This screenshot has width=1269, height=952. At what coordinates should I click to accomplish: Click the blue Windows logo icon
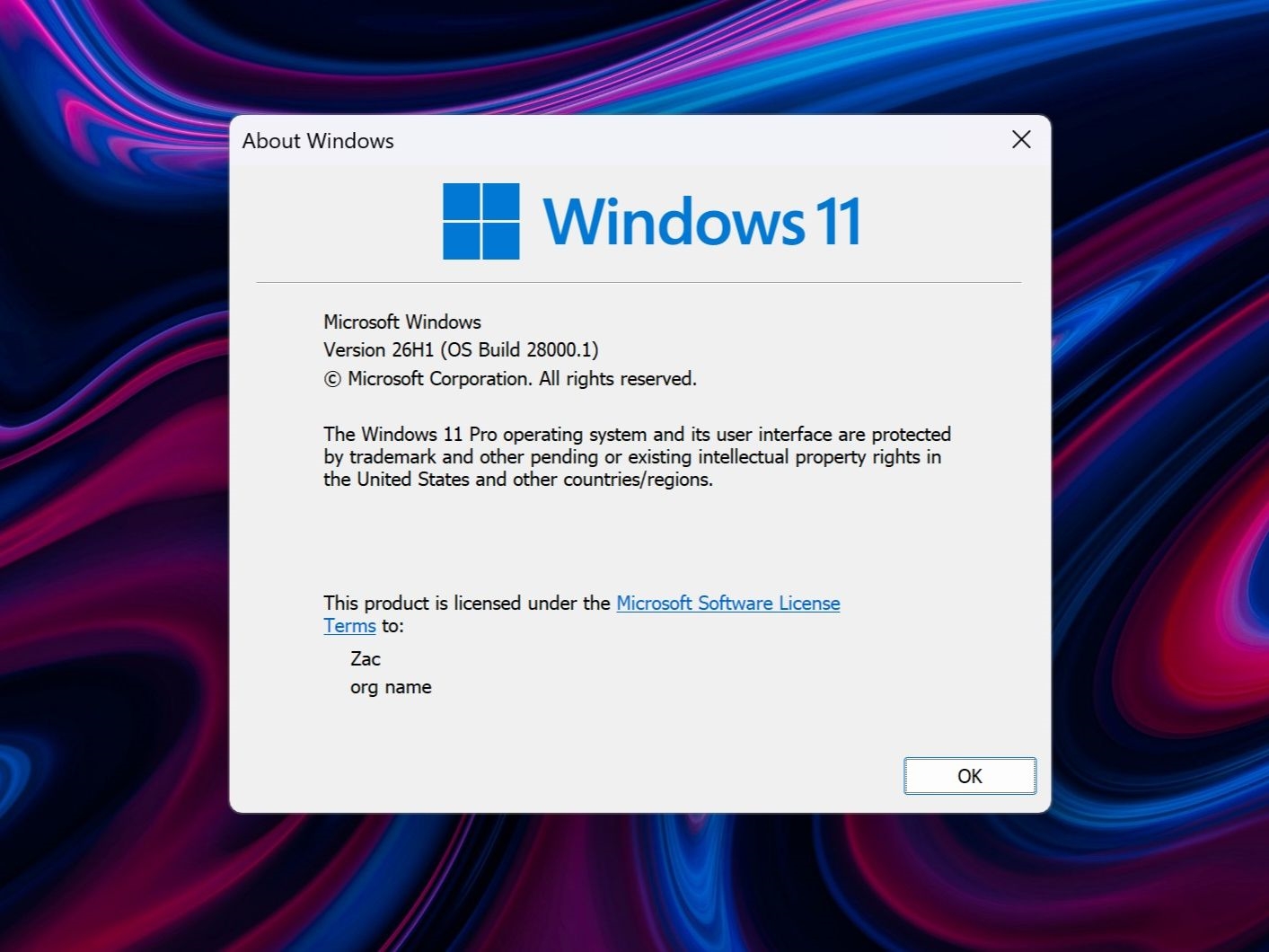(481, 221)
